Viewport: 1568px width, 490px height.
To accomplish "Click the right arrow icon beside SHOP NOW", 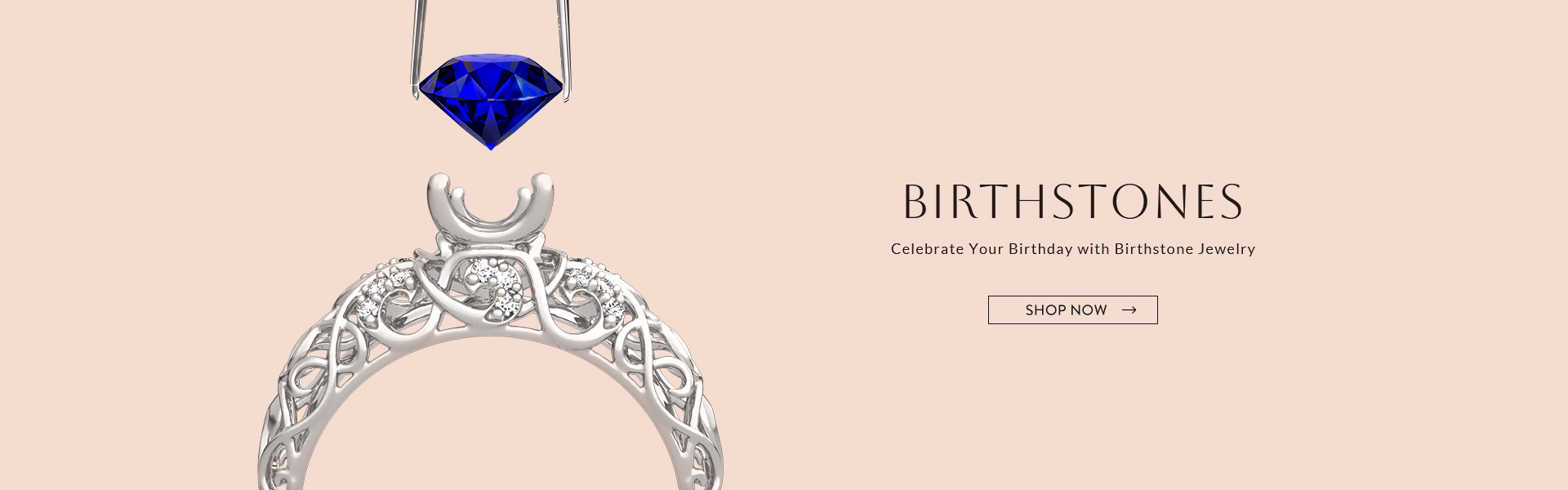I will [1129, 310].
